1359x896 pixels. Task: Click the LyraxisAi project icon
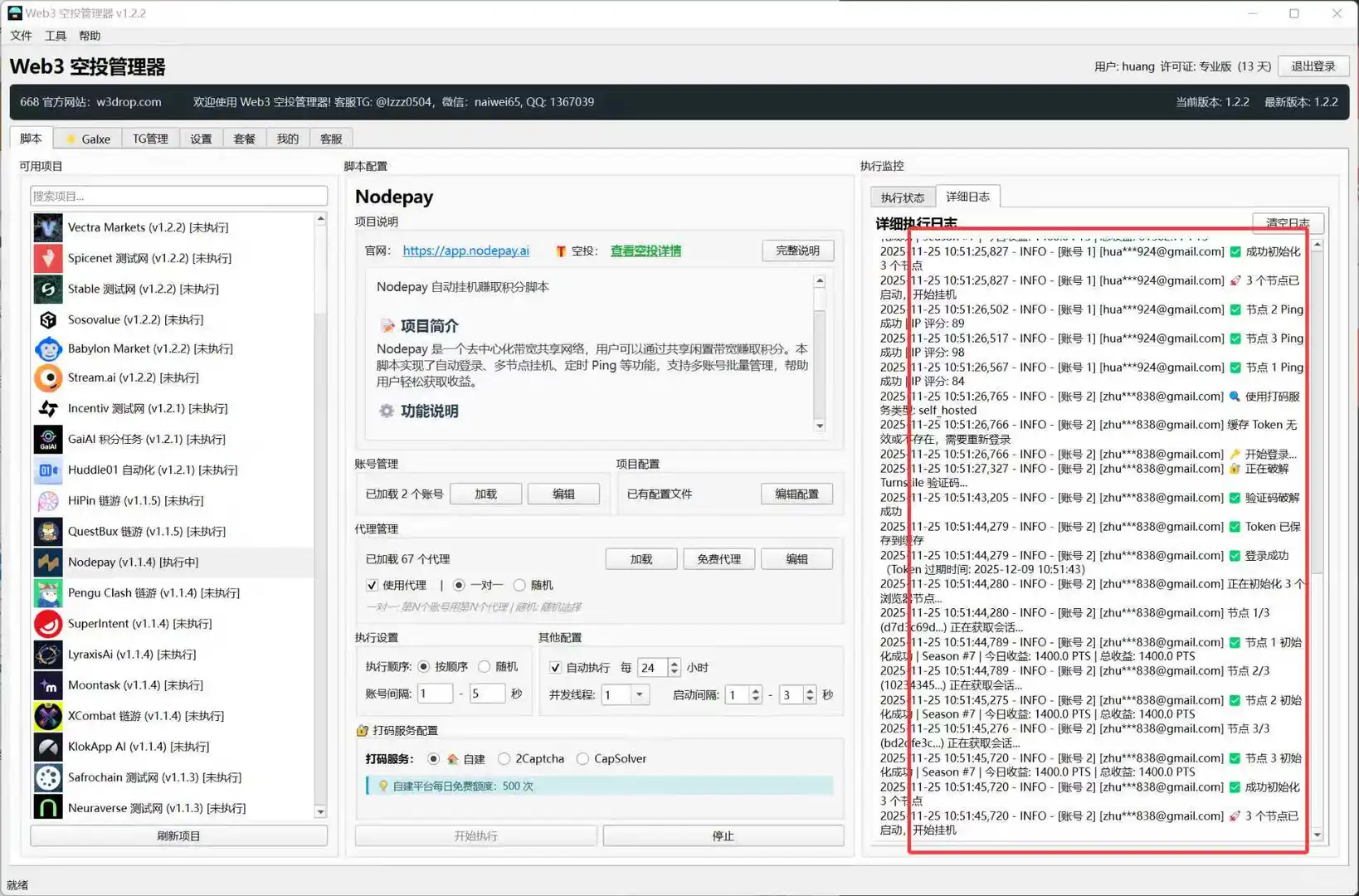pos(48,654)
